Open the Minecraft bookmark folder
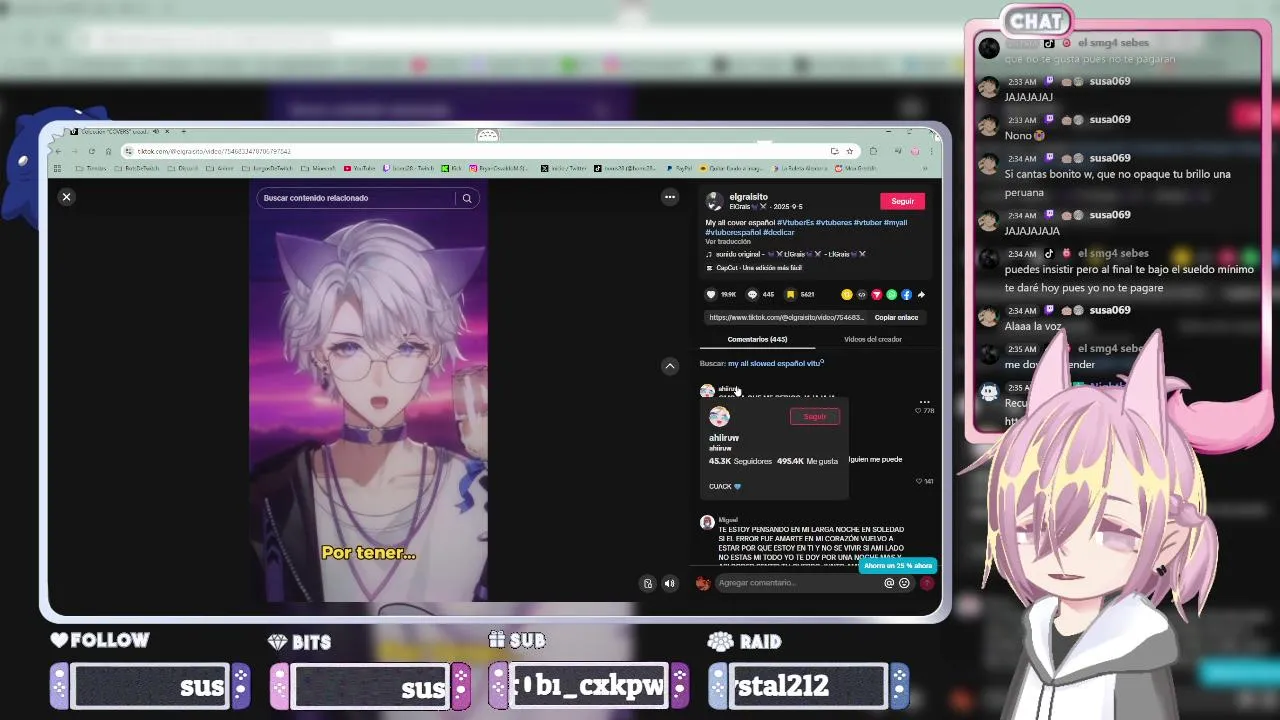Image resolution: width=1280 pixels, height=720 pixels. click(319, 168)
